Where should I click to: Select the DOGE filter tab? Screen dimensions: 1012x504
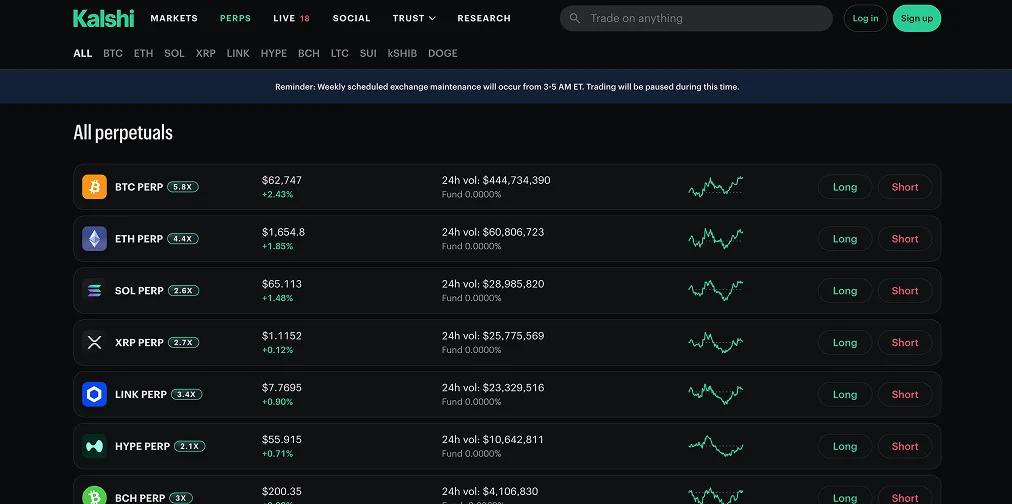443,54
